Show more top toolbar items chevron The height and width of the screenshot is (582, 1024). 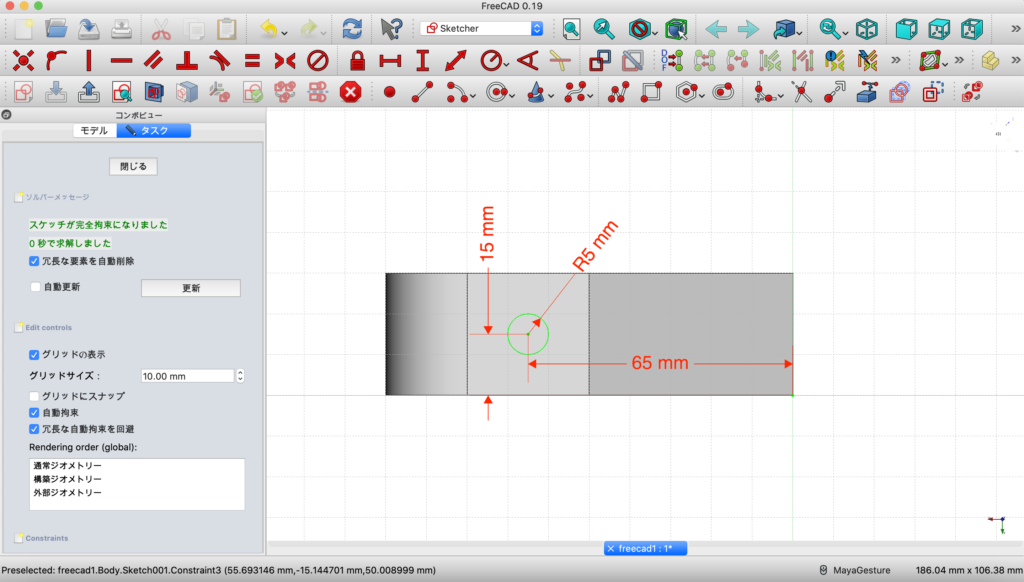1015,29
